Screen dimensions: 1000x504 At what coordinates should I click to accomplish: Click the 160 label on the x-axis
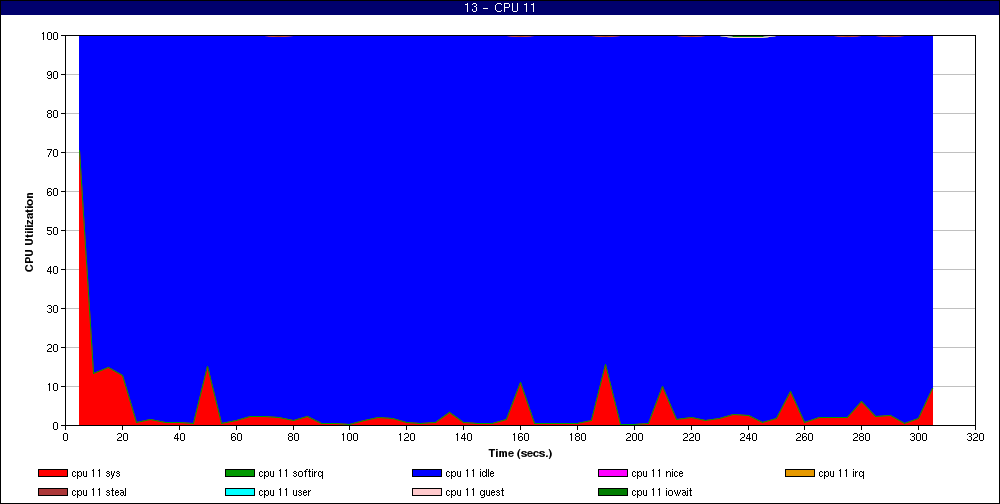(520, 437)
